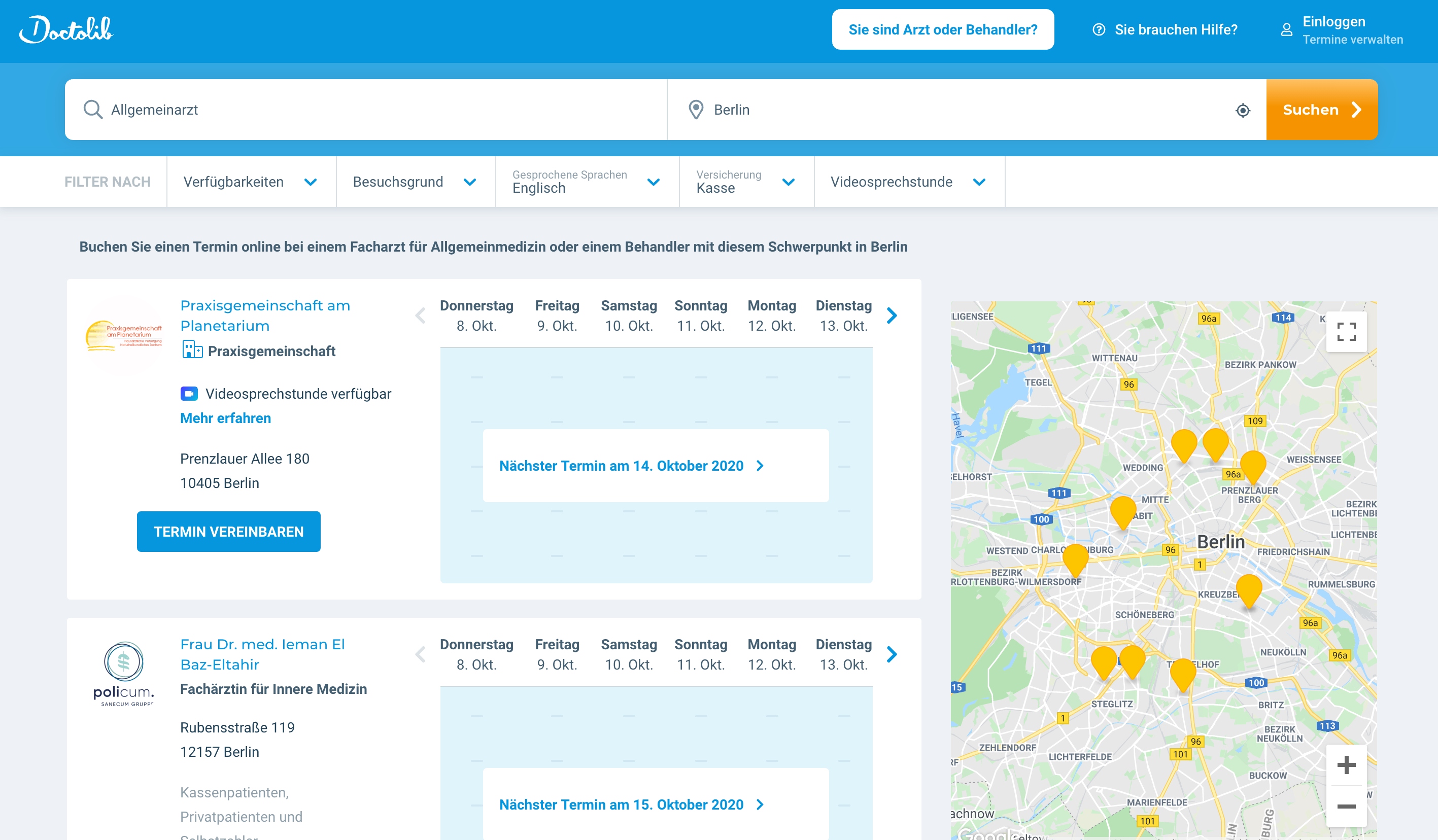Image resolution: width=1438 pixels, height=840 pixels.
Task: Open the Videosprechstunde filter dropdown
Action: point(909,182)
